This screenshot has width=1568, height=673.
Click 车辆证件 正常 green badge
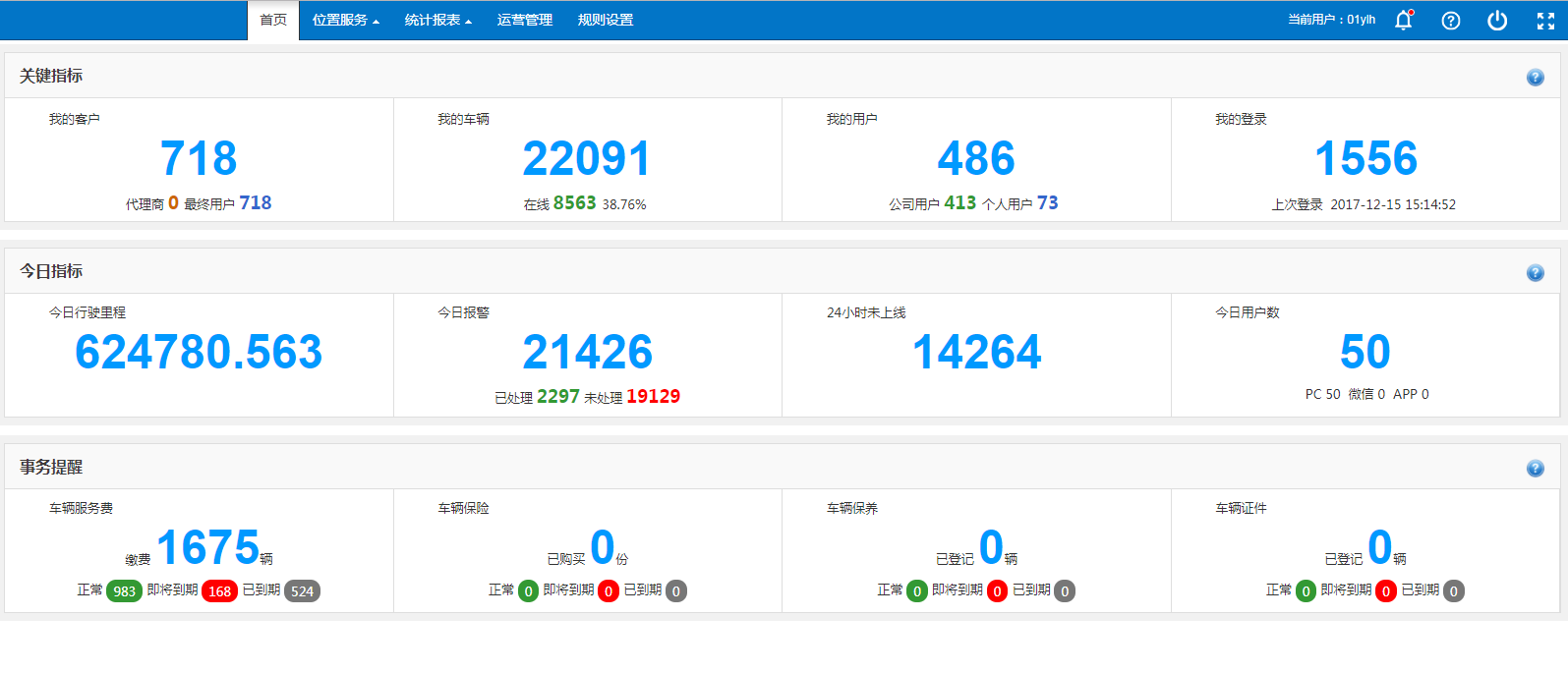(1306, 591)
